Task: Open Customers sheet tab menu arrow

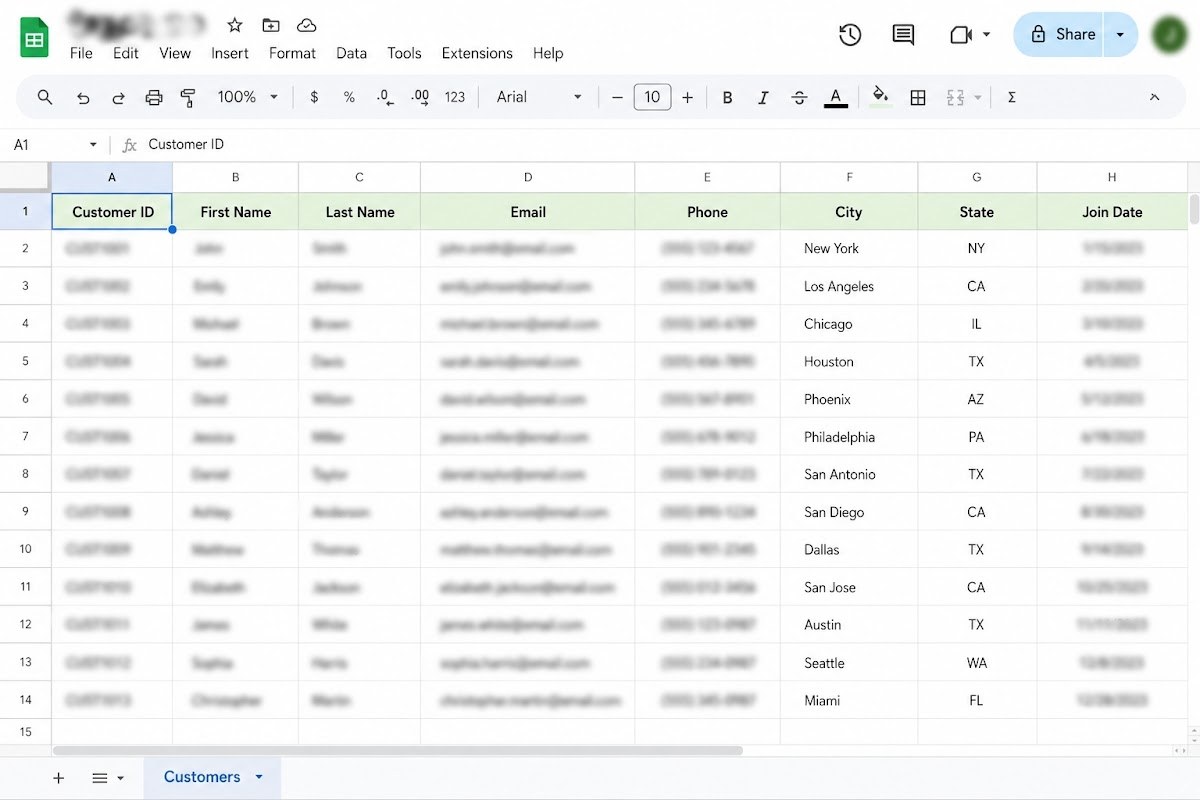Action: coord(259,777)
